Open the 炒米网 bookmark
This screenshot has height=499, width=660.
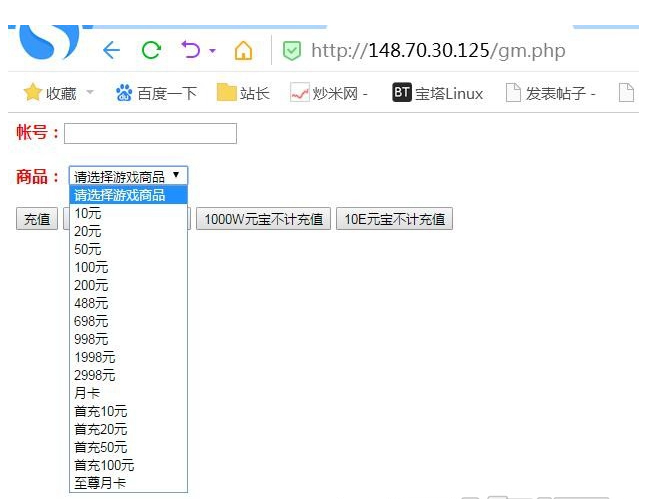click(x=329, y=93)
